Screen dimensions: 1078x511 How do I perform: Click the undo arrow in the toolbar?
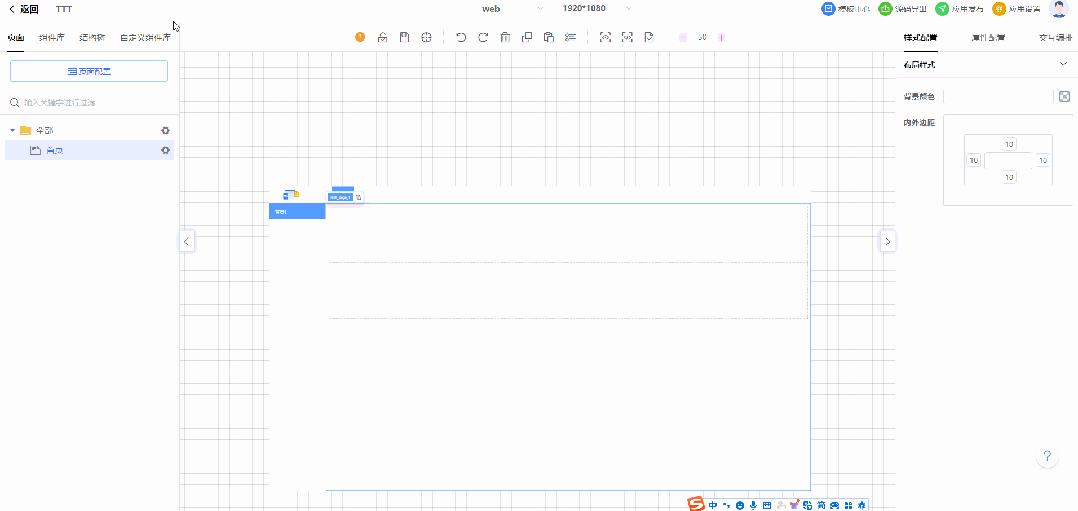point(461,37)
